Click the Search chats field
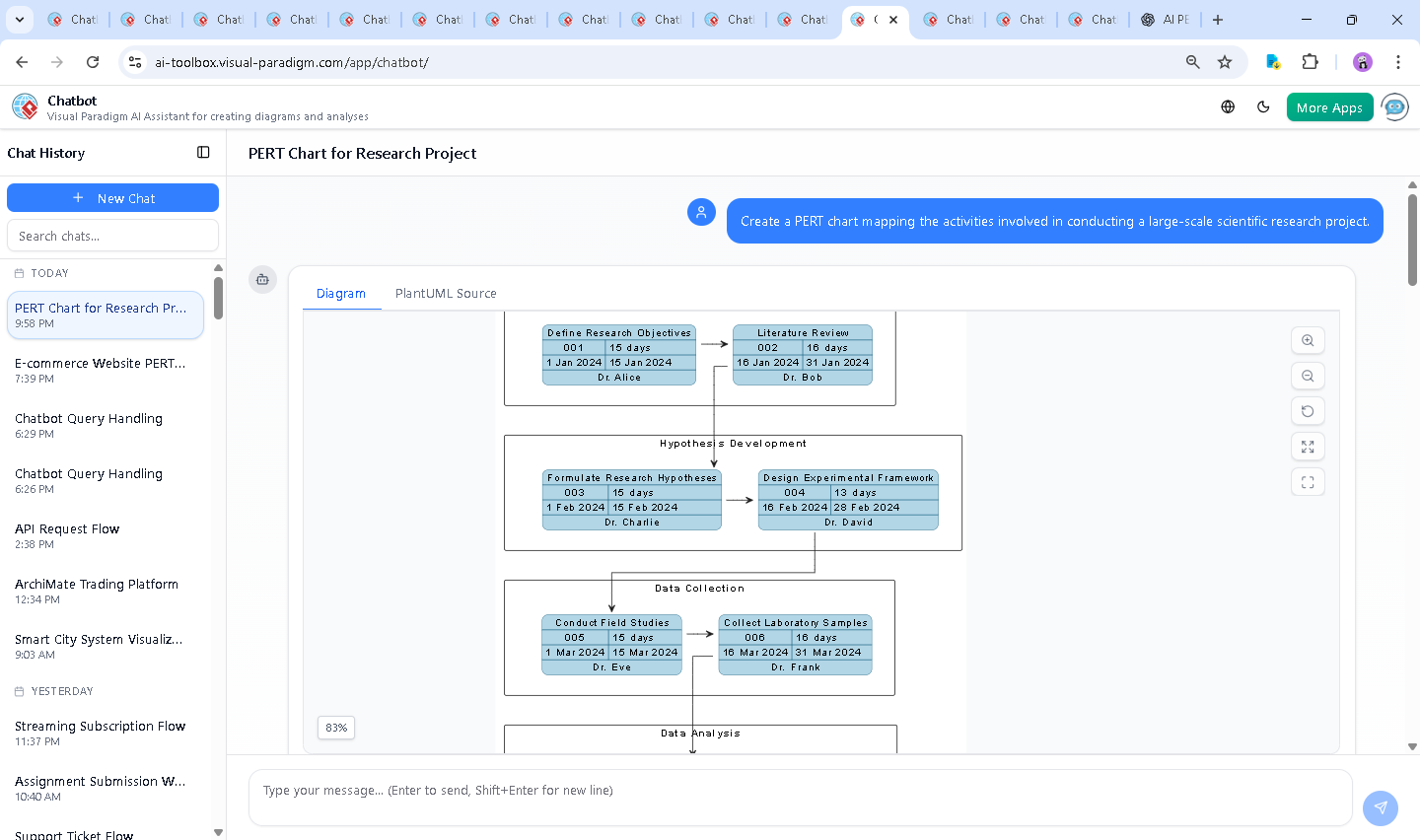This screenshot has width=1420, height=840. (112, 235)
